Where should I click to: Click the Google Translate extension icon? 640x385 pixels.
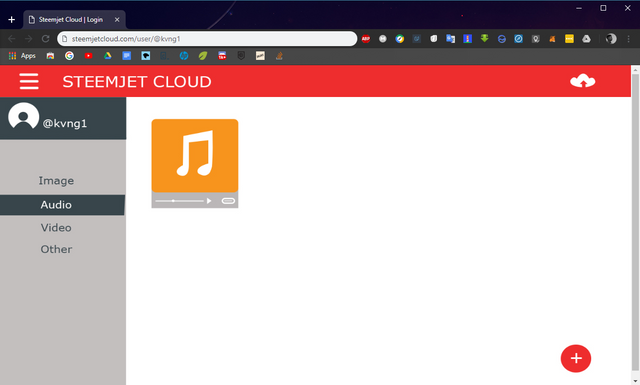pyautogui.click(x=451, y=39)
